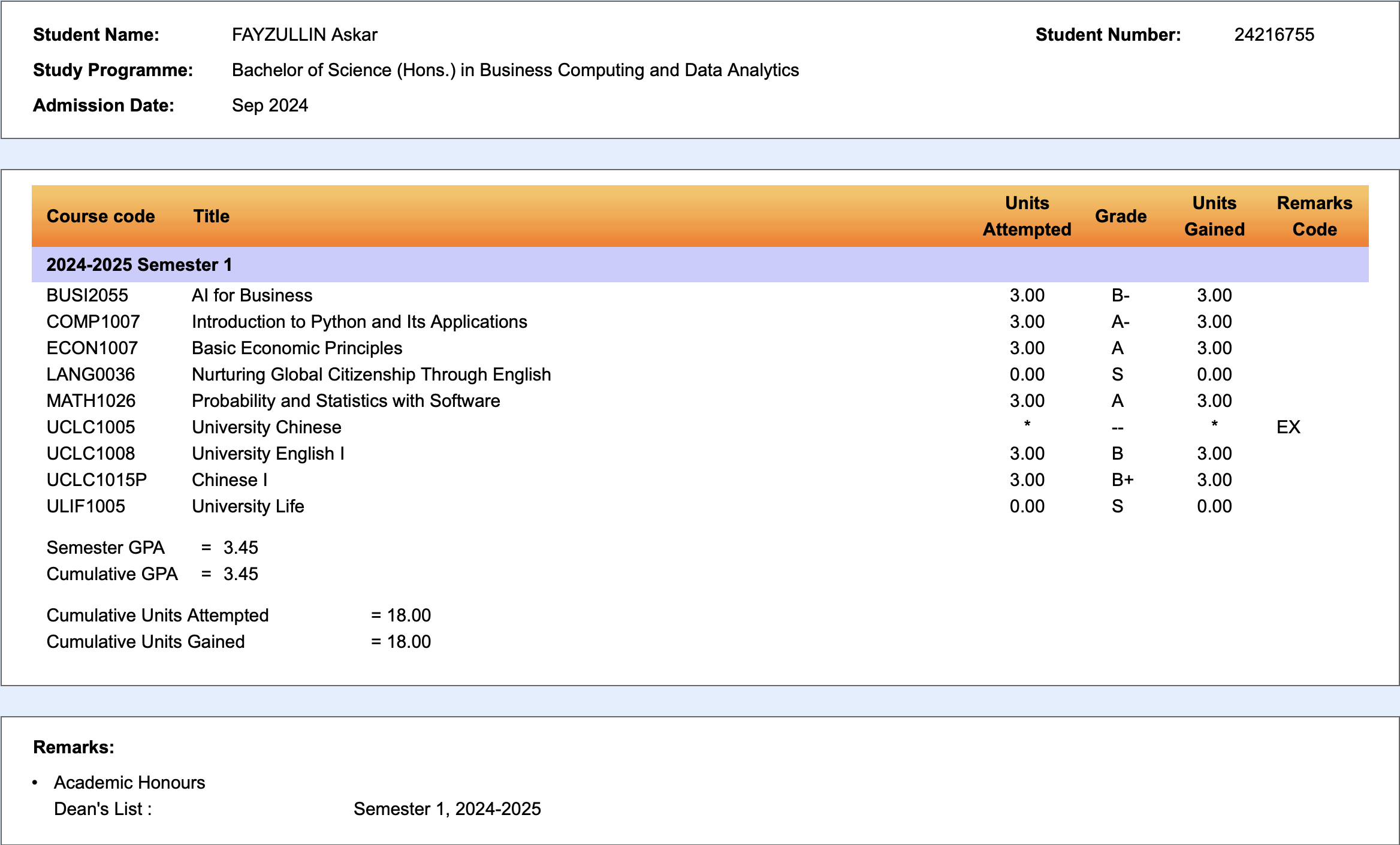This screenshot has width=1400, height=845.
Task: Click the BUSI2055 course code
Action: point(87,295)
